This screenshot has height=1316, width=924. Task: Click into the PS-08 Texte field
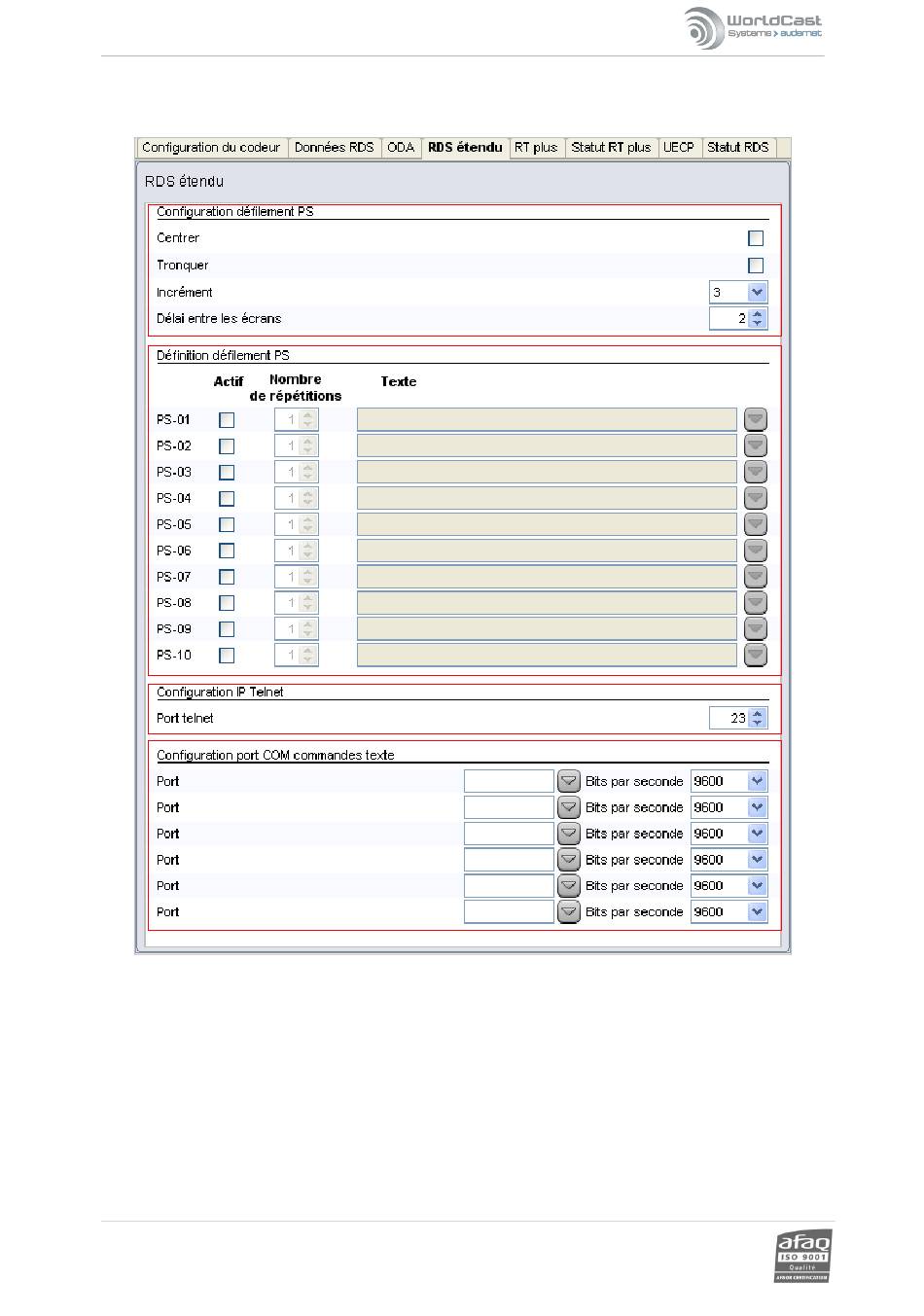pos(548,602)
